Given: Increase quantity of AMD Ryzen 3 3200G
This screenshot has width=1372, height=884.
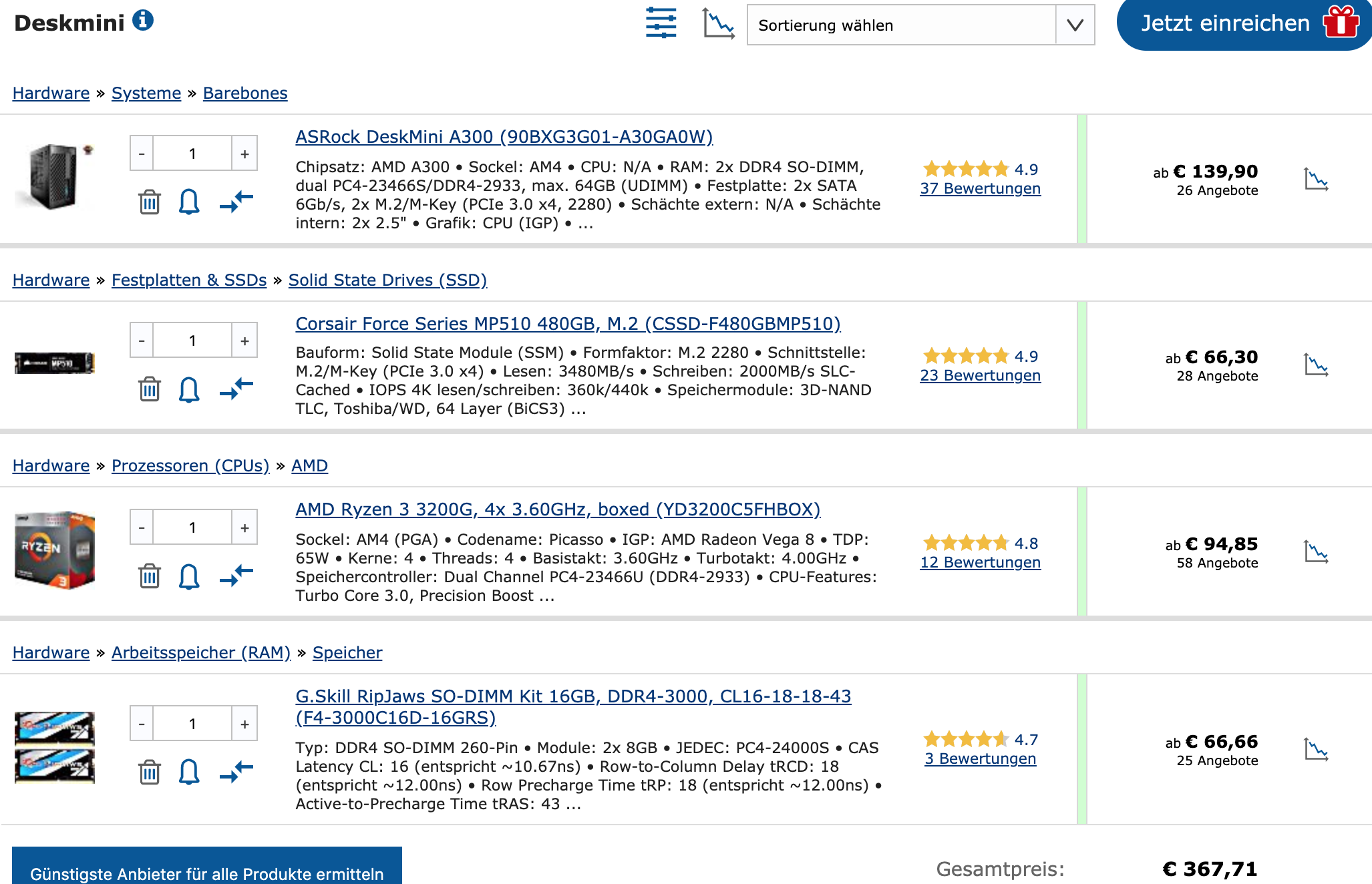Looking at the screenshot, I should pyautogui.click(x=244, y=528).
